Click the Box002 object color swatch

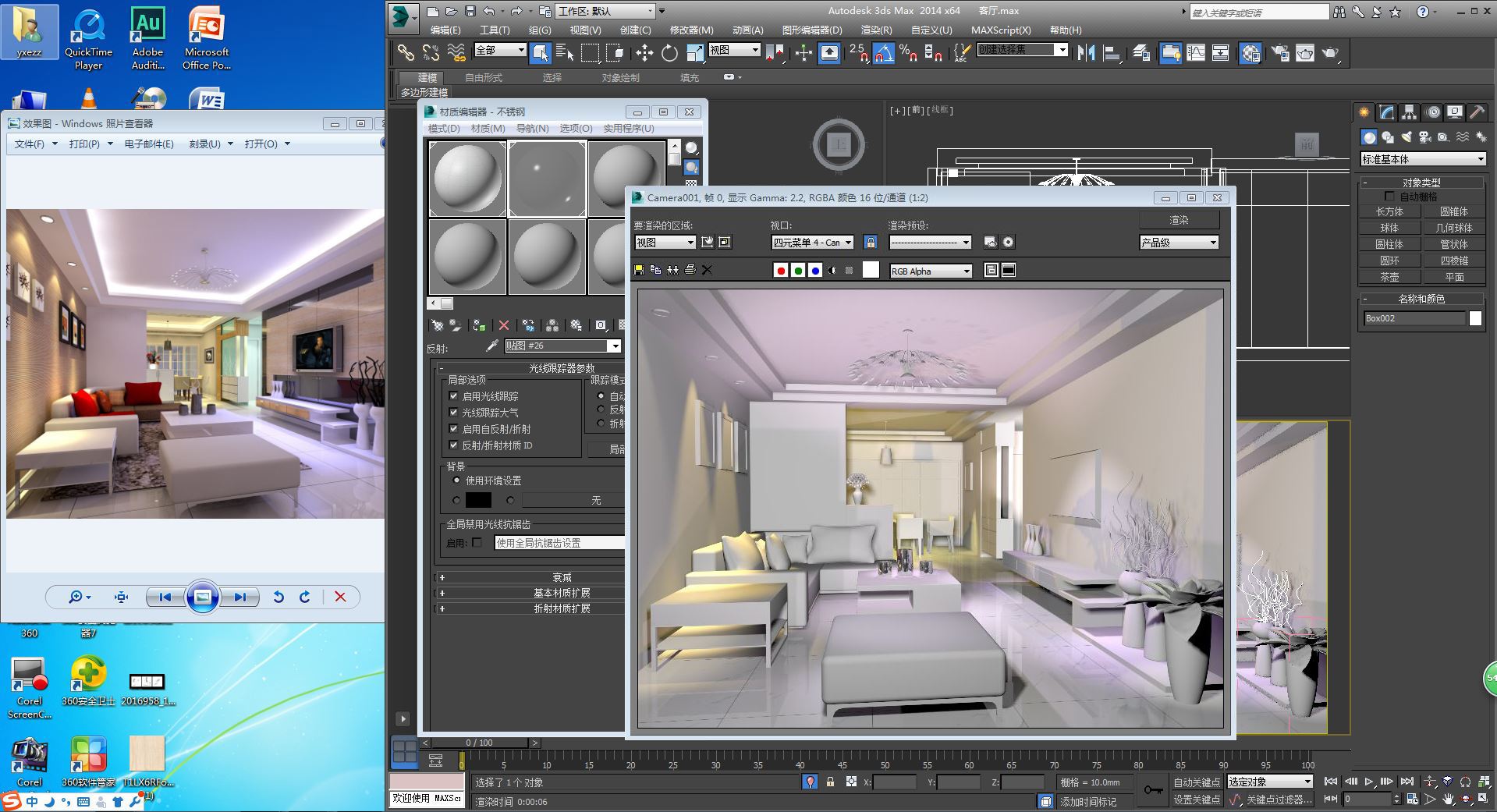pos(1475,318)
